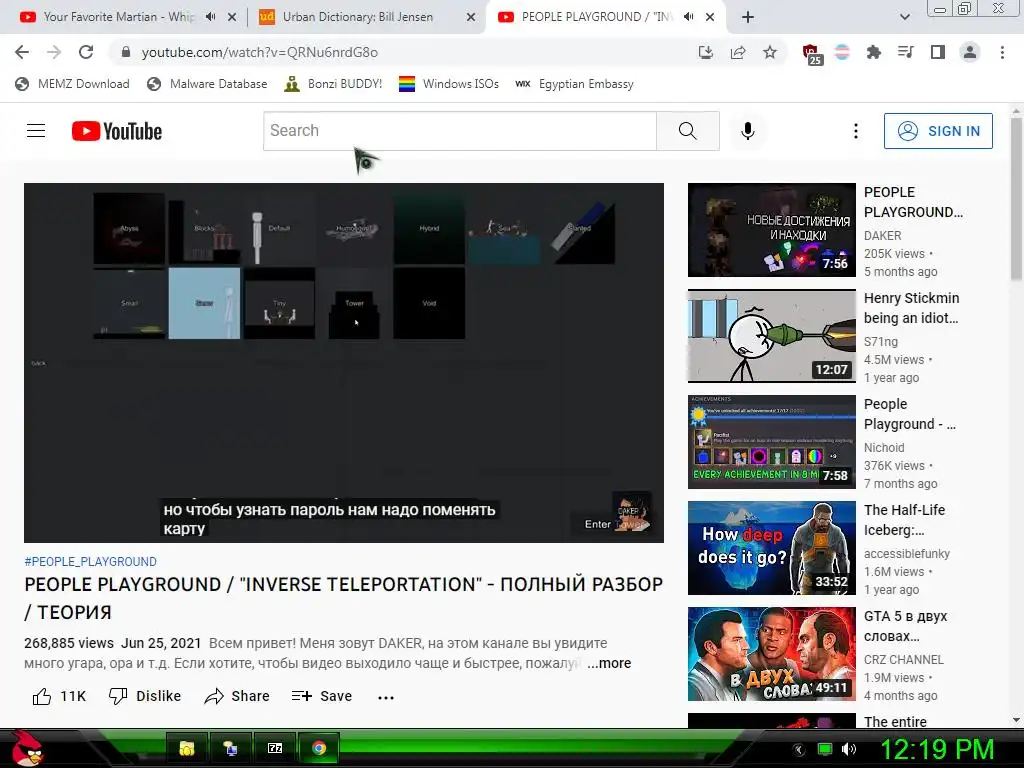Reload the current page
The width and height of the screenshot is (1024, 768).
click(86, 52)
